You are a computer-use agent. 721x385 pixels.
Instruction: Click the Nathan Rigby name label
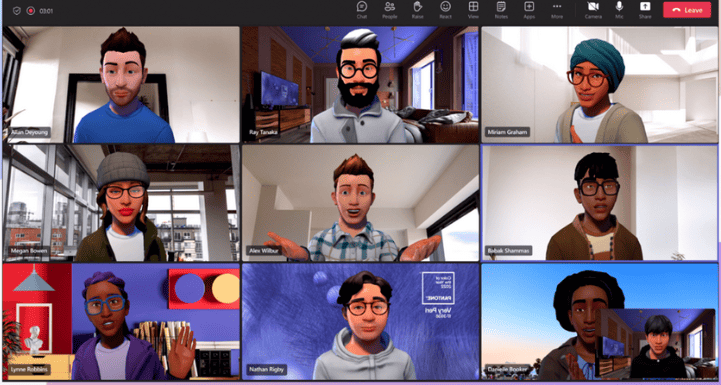point(267,369)
